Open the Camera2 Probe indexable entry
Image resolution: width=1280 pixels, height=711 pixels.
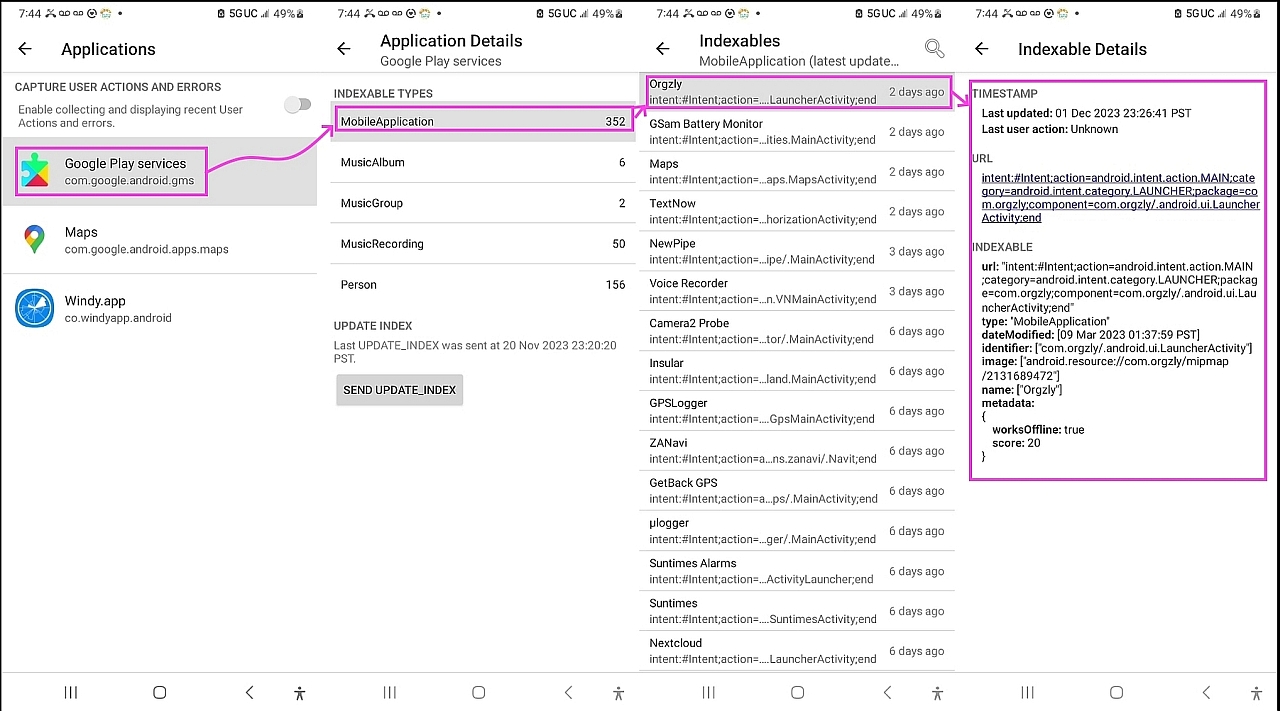(x=797, y=332)
